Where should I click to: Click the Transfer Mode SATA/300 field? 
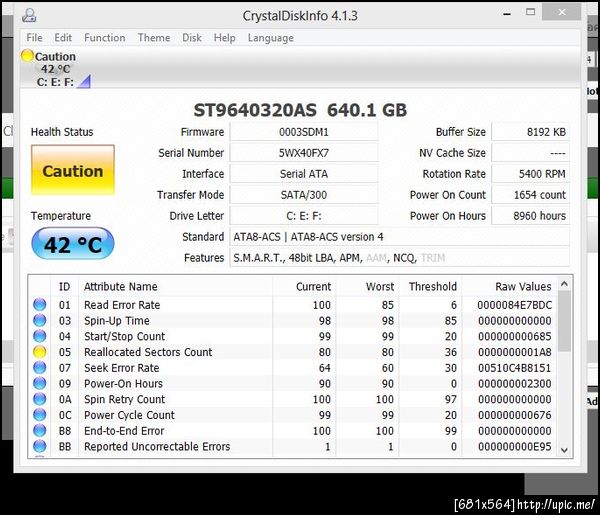(304, 195)
